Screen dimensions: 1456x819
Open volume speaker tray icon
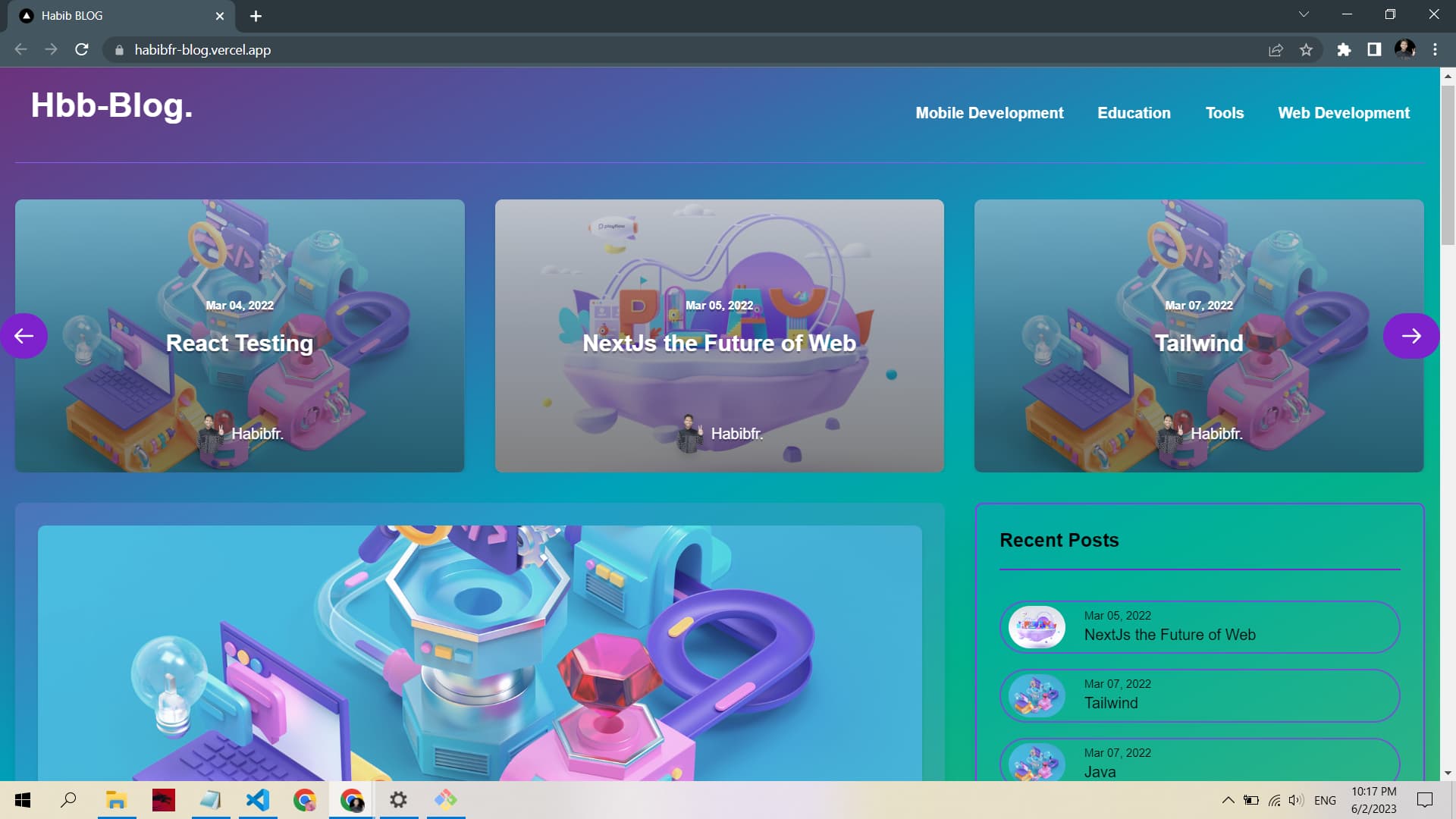tap(1296, 800)
